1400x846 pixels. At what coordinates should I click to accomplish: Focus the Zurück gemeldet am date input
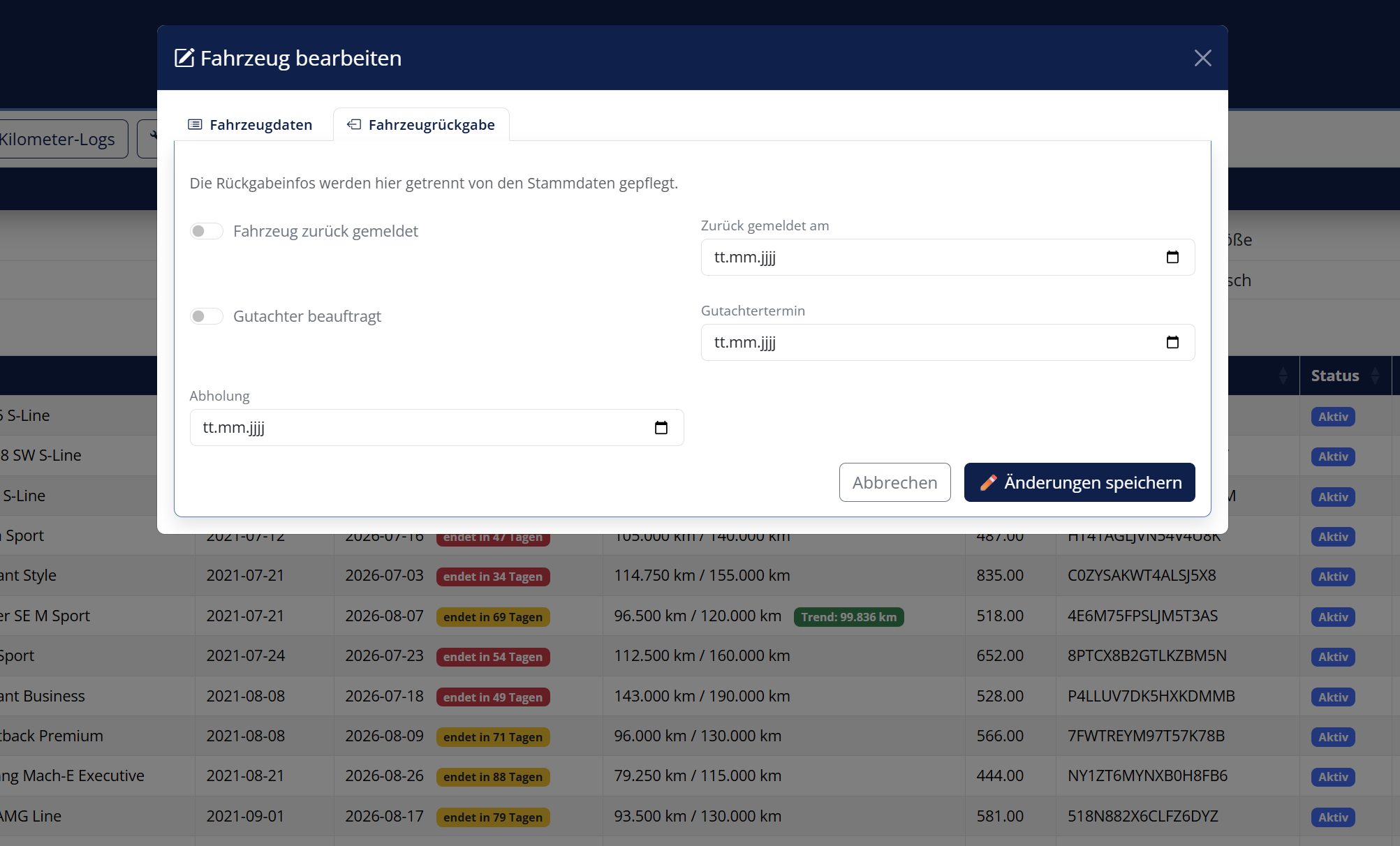948,258
